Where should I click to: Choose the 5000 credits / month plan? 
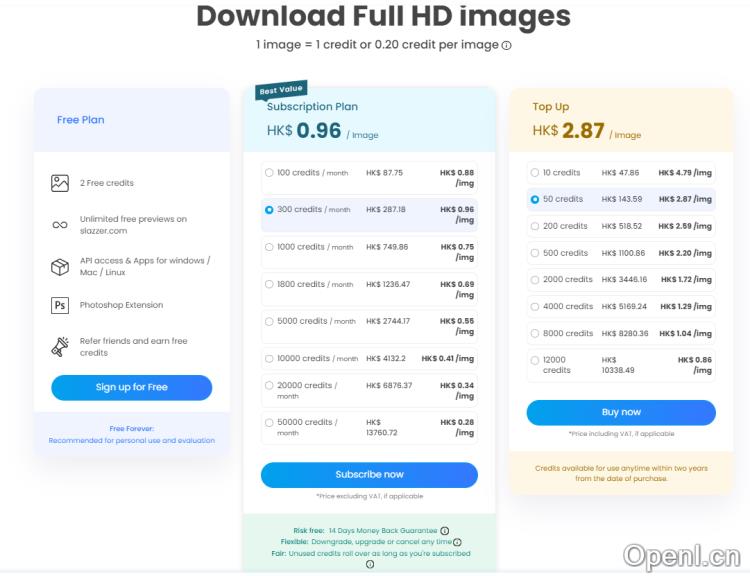269,321
